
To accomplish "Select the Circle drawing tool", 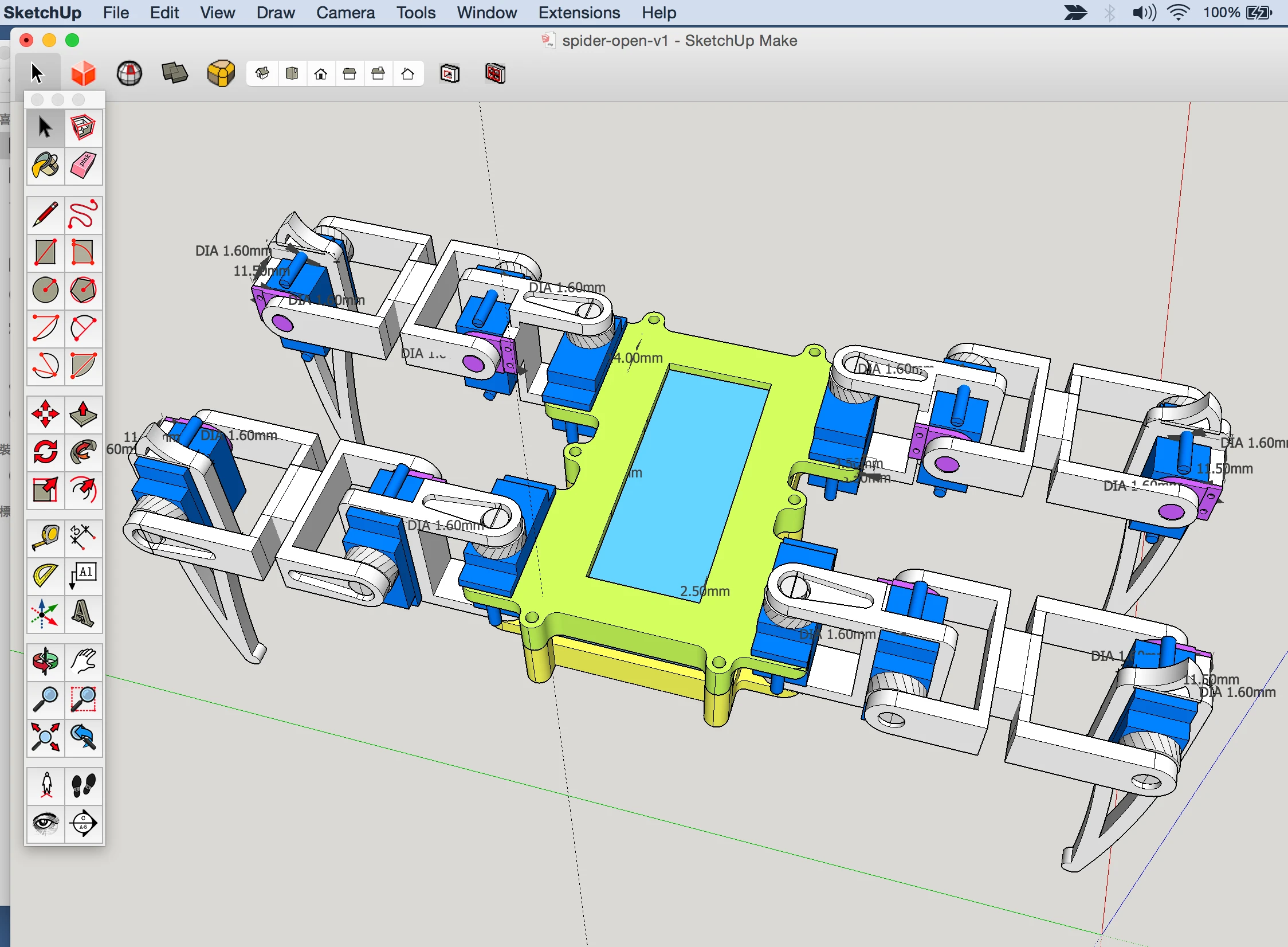I will (46, 290).
